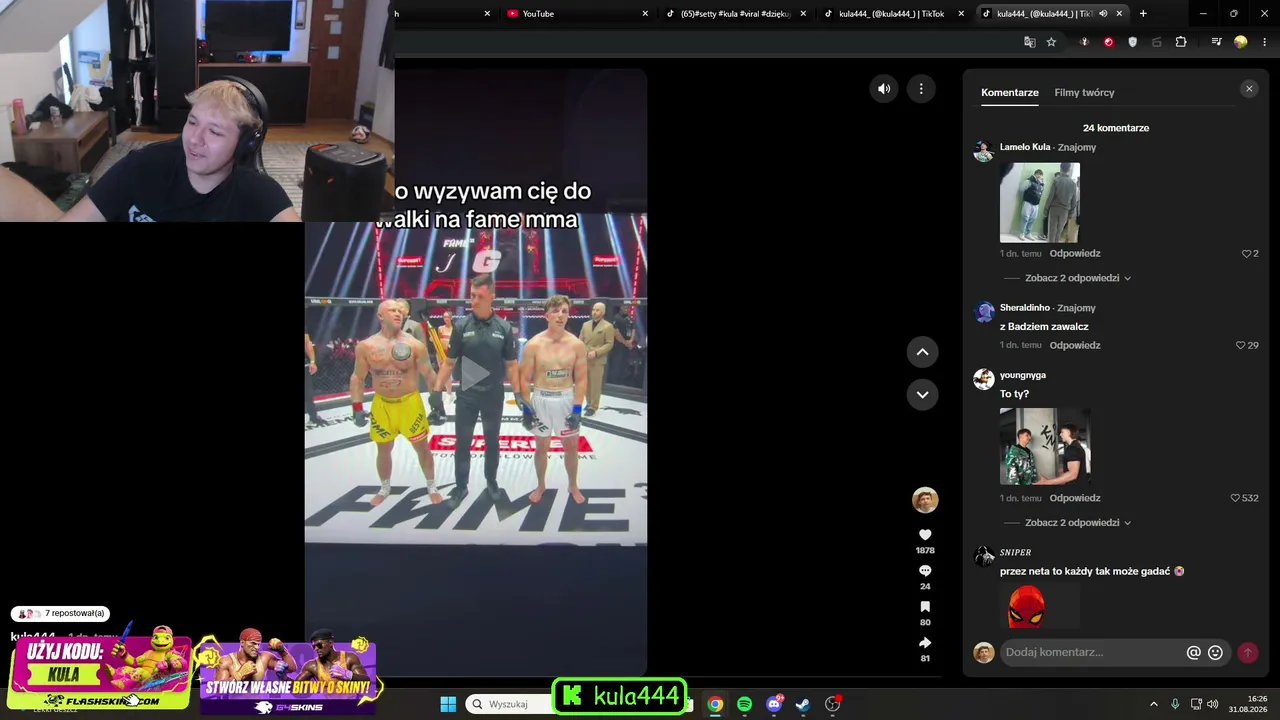Open the media controls icon in toolbar

pos(1216,42)
